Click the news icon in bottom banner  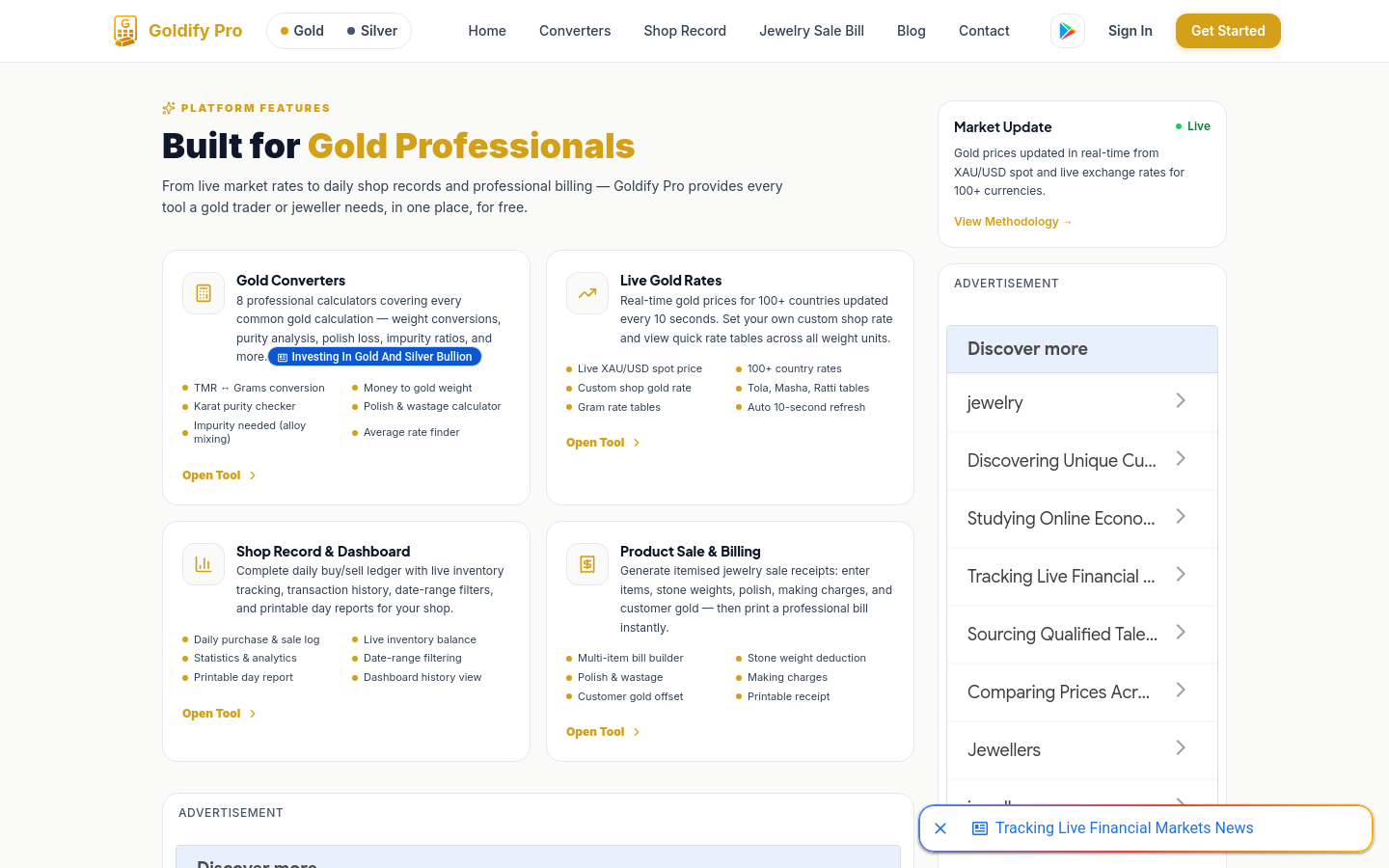pos(980,828)
